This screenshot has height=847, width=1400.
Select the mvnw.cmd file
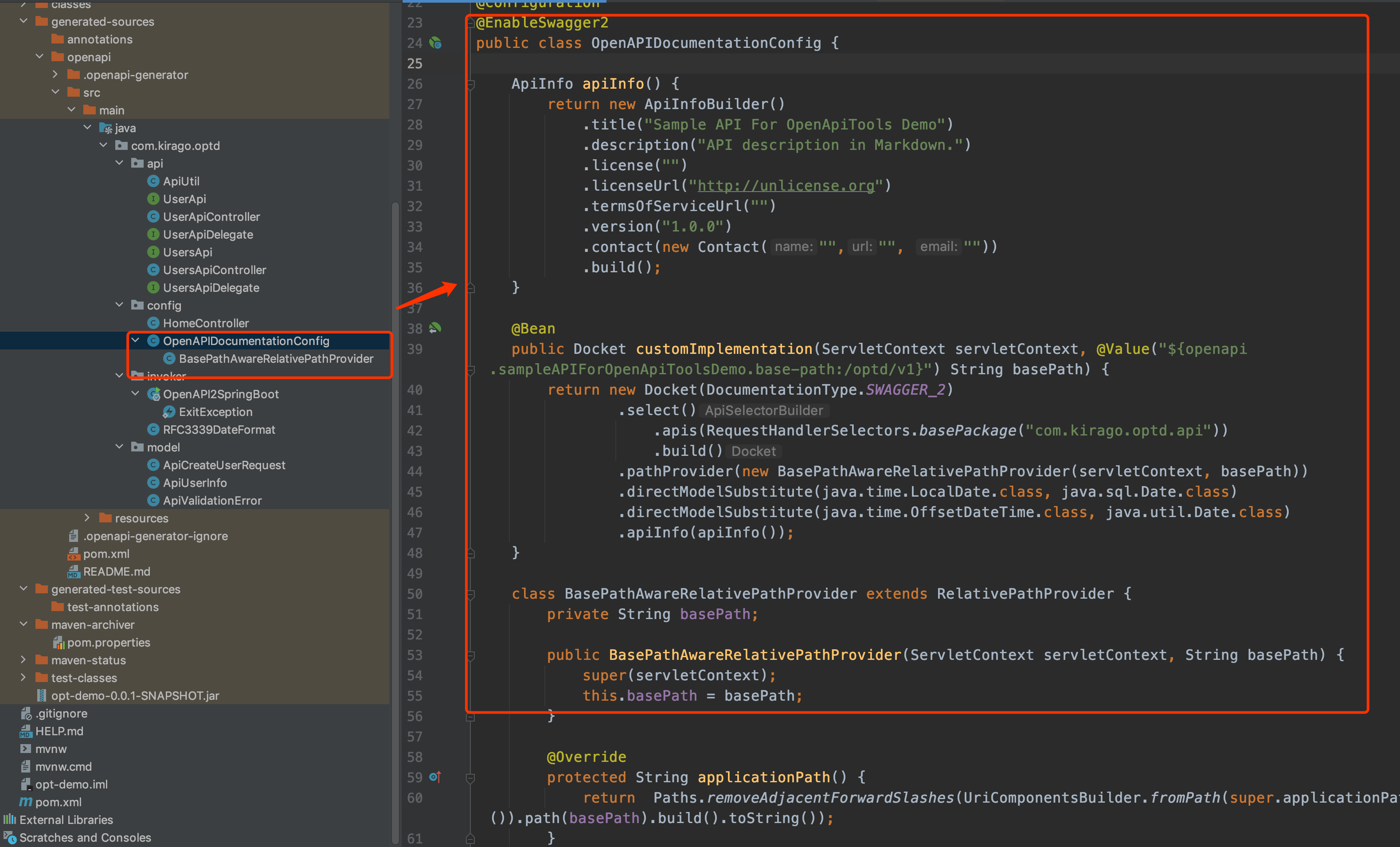click(x=63, y=767)
